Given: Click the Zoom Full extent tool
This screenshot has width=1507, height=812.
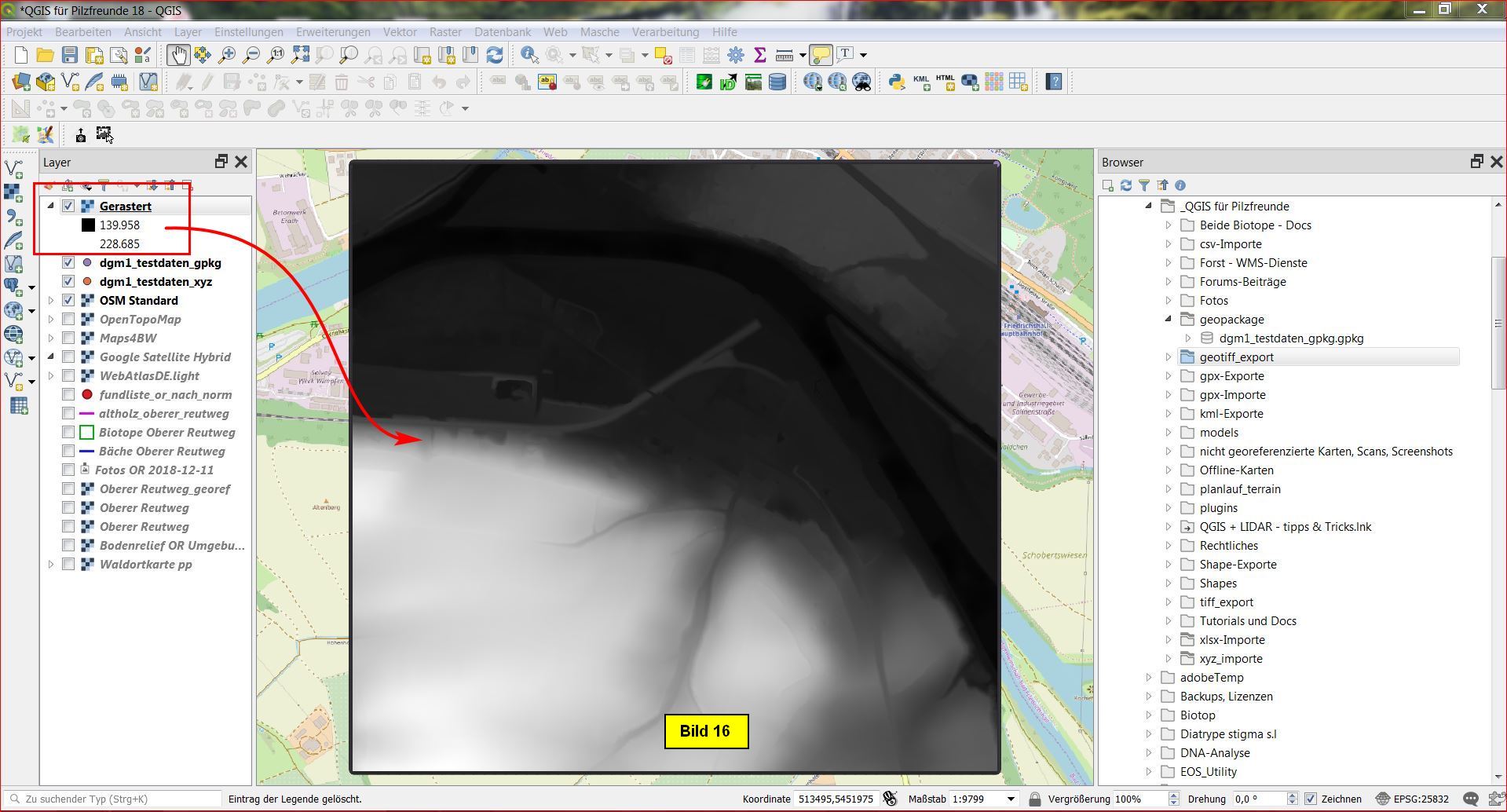Looking at the screenshot, I should [x=300, y=55].
